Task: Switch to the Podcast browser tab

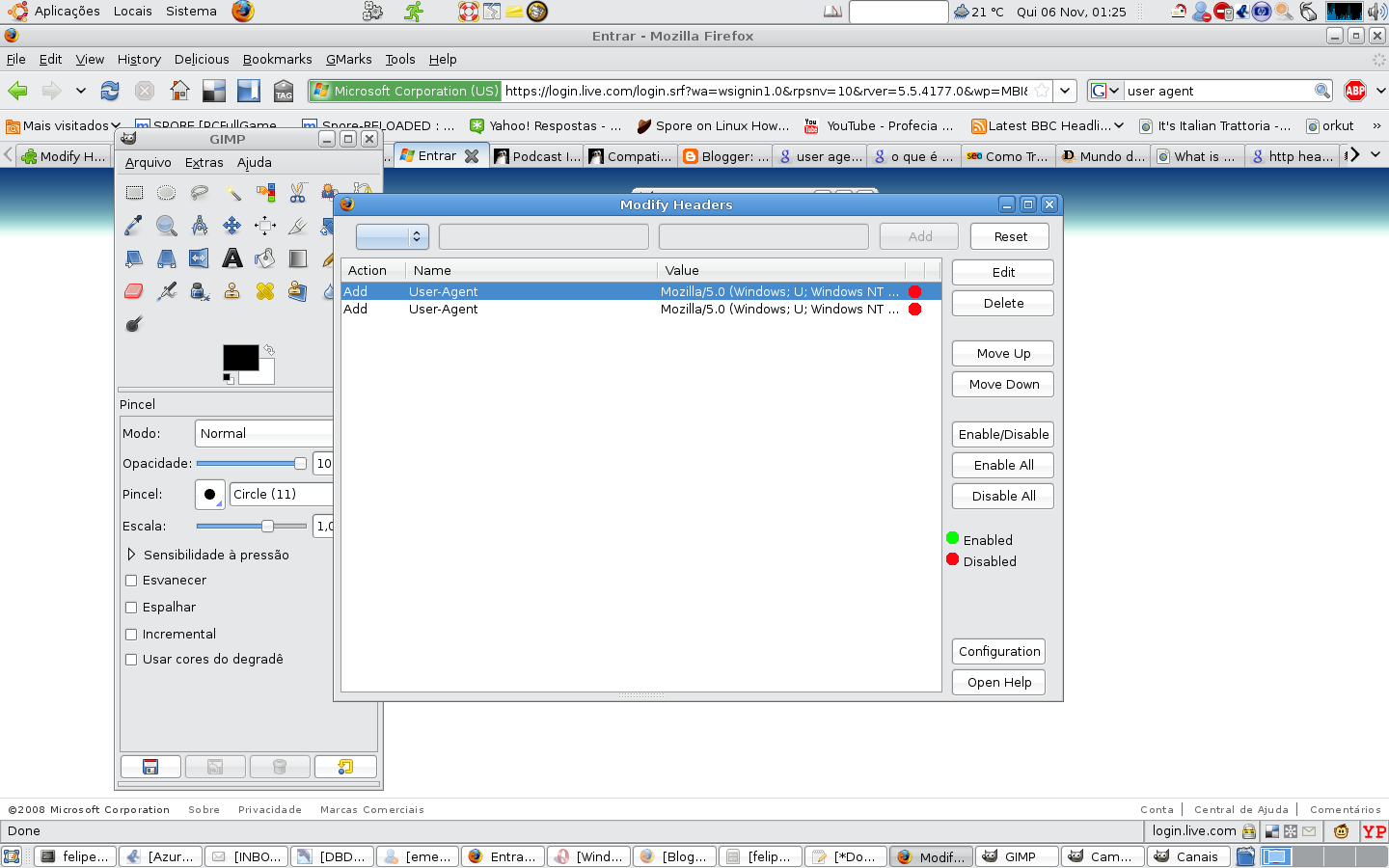Action: [537, 156]
